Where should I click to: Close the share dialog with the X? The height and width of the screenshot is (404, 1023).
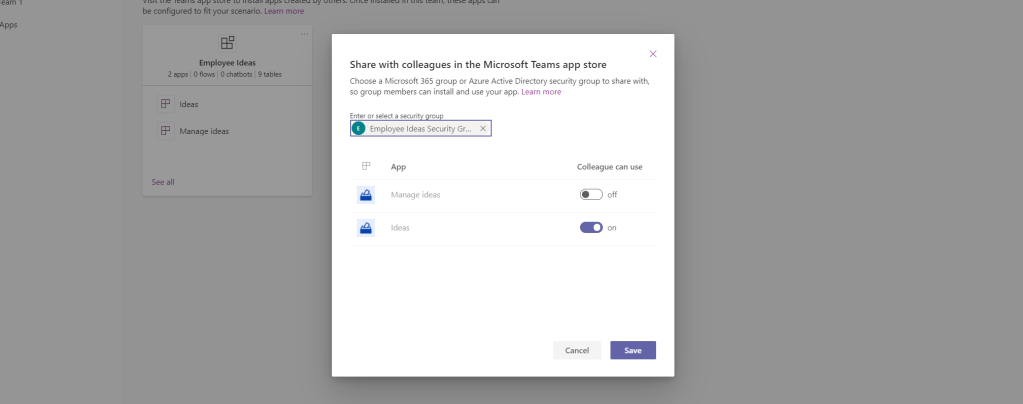[x=653, y=53]
